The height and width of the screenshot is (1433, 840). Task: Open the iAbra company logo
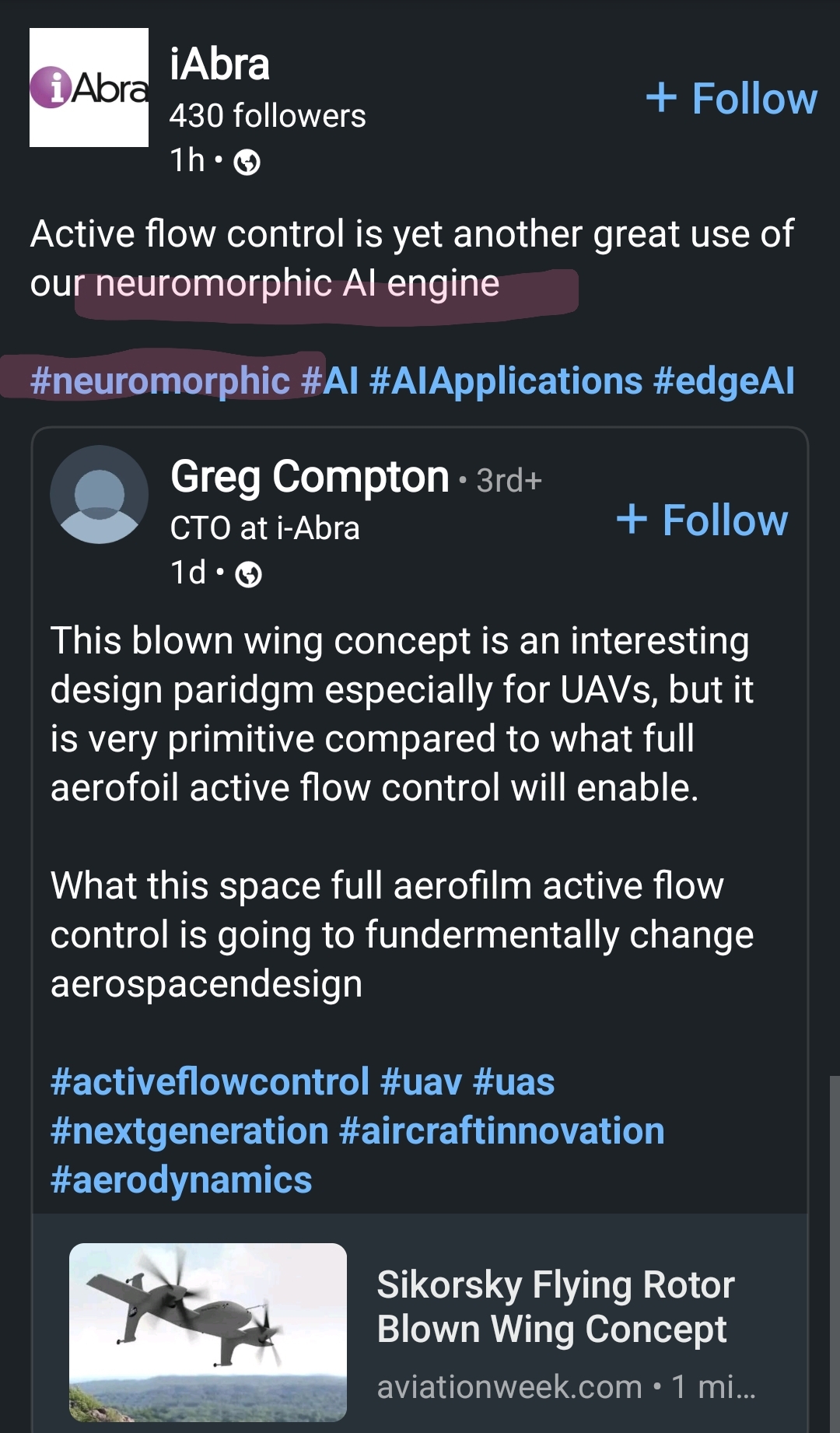(x=89, y=87)
